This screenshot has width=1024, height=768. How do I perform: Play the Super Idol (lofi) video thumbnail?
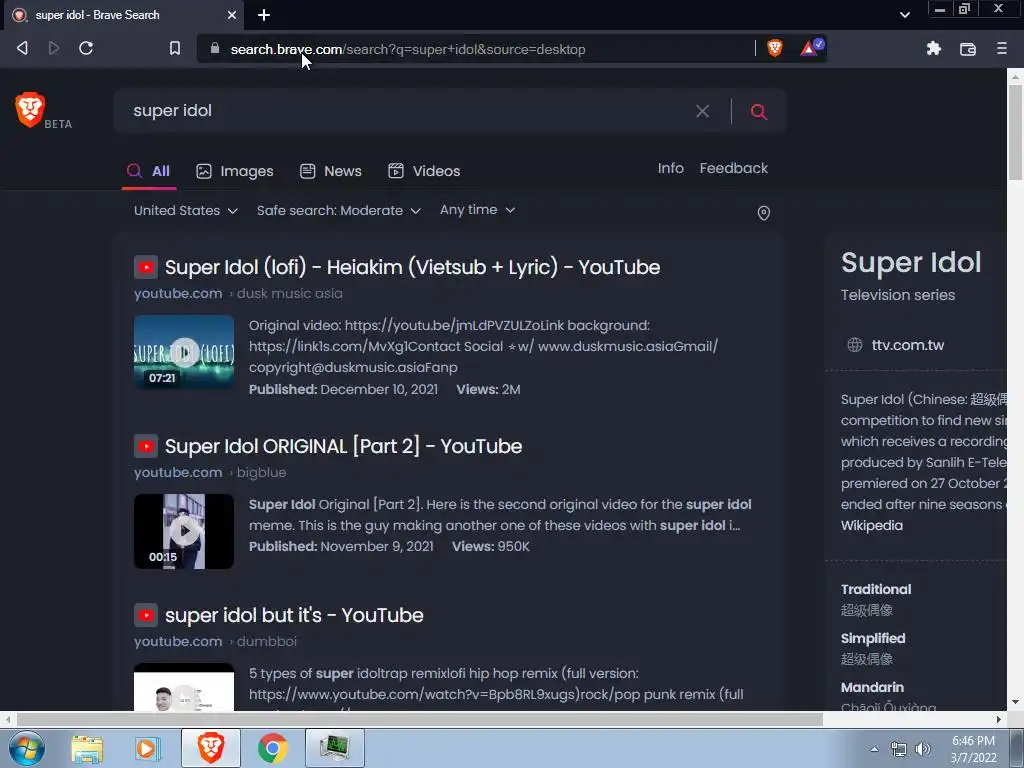[x=184, y=352]
